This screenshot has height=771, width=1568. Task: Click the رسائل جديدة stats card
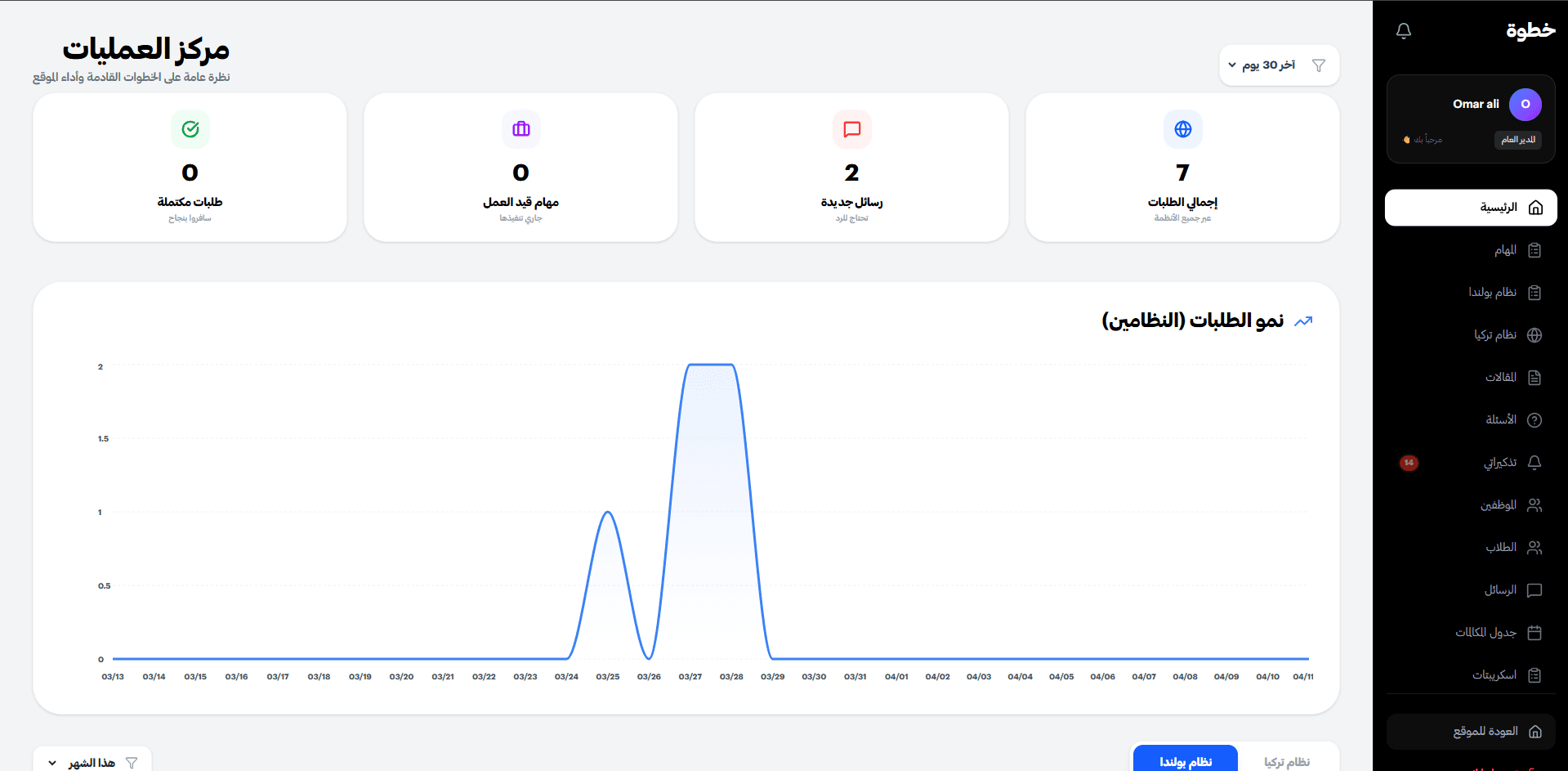[x=851, y=167]
